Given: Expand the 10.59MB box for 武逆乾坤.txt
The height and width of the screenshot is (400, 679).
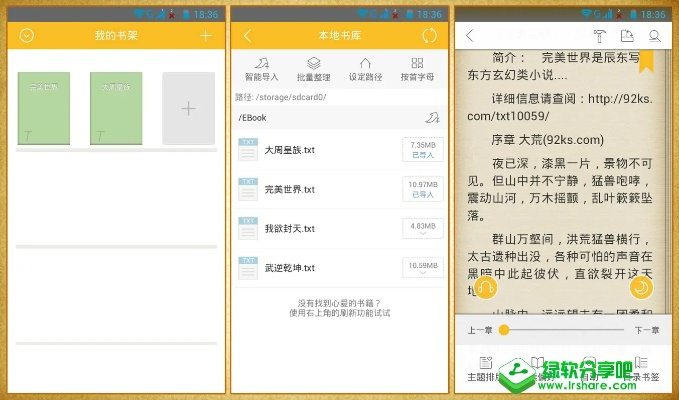Looking at the screenshot, I should tap(422, 269).
